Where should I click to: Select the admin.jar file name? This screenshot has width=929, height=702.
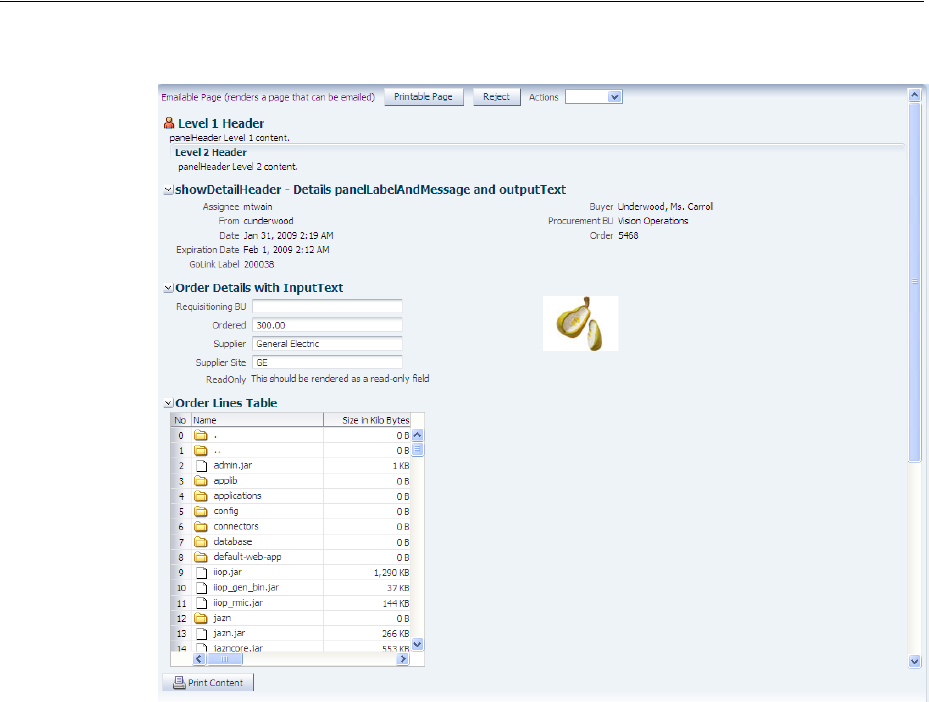coord(233,466)
